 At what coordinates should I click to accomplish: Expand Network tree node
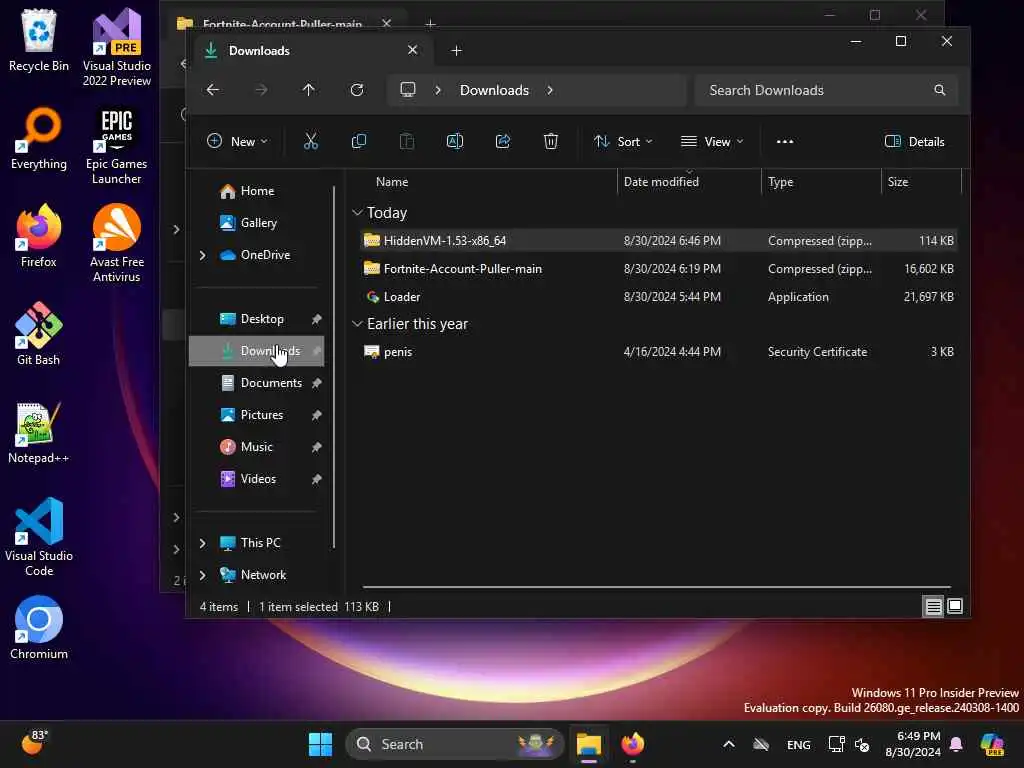[202, 575]
